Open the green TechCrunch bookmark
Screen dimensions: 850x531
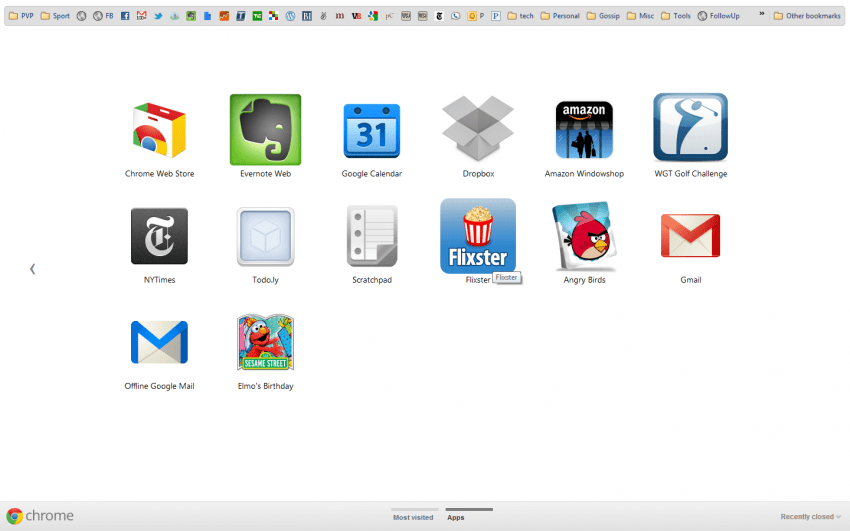pyautogui.click(x=257, y=16)
